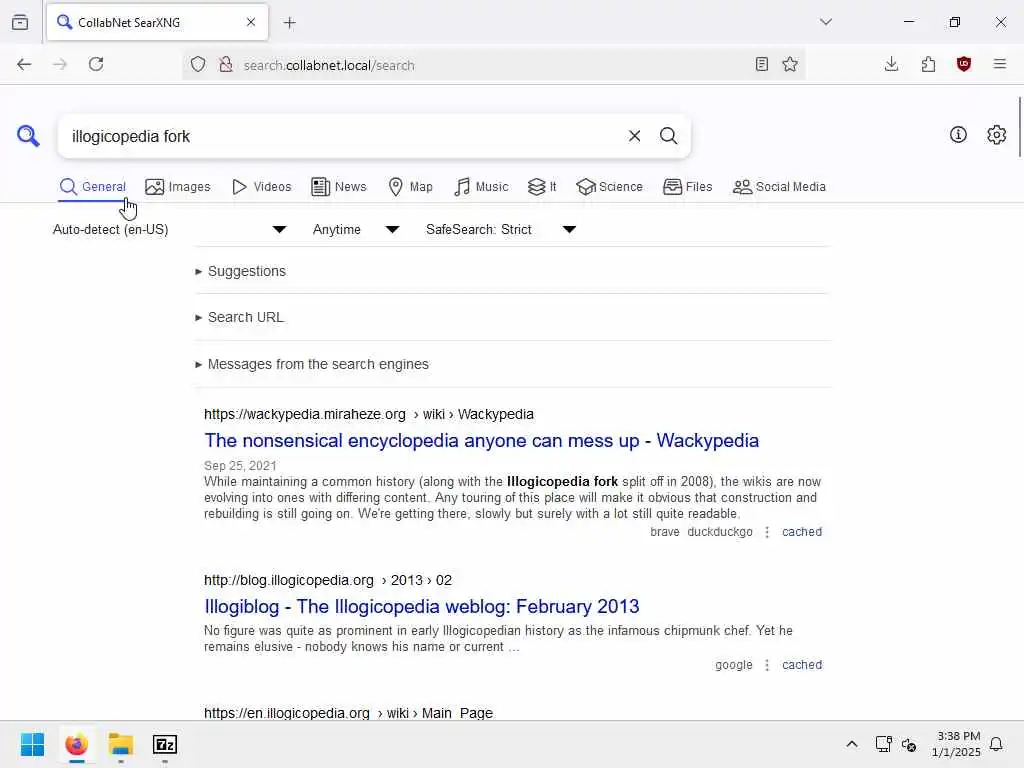Bookmark this page with star
Screen dimensions: 1024x768
(x=790, y=64)
